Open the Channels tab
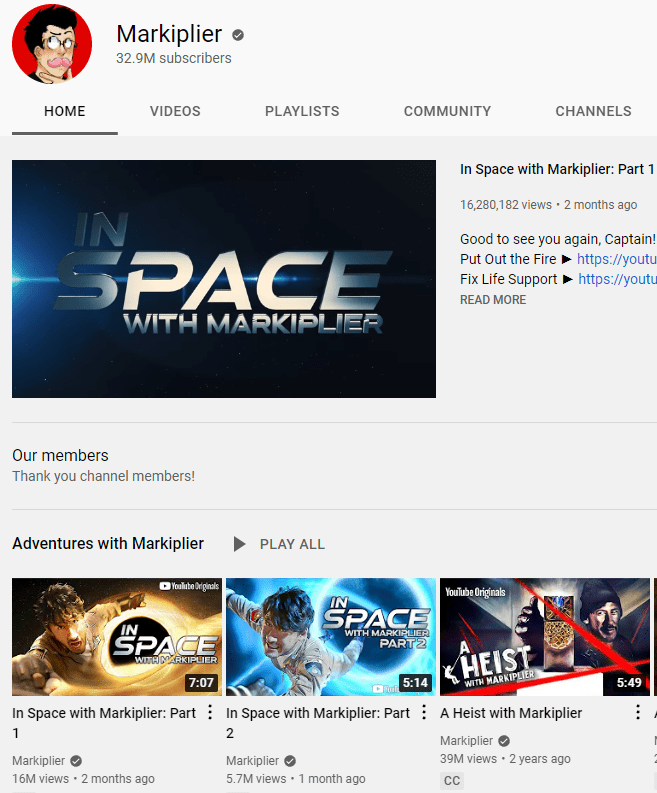The width and height of the screenshot is (657, 793). click(x=593, y=111)
